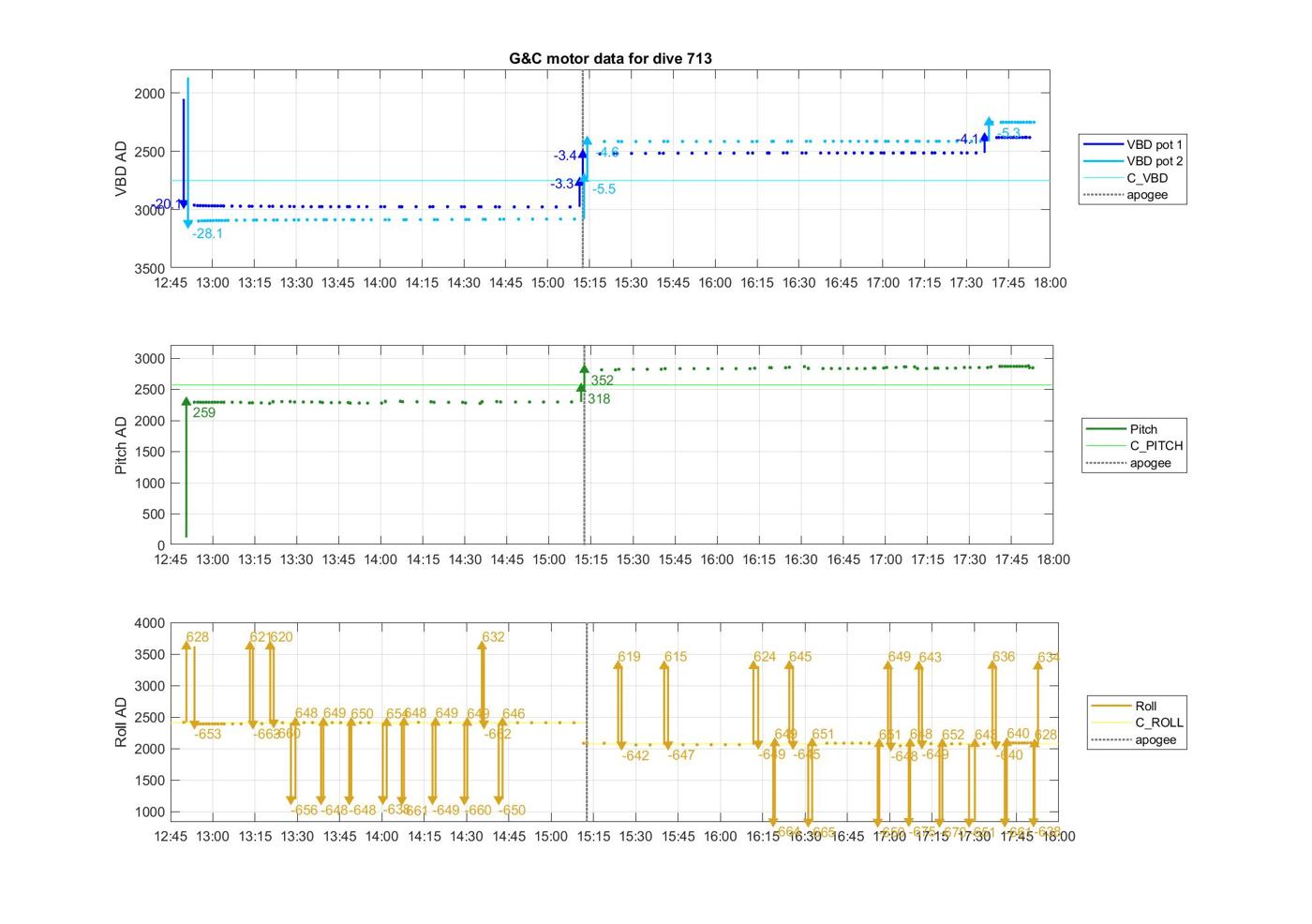The height and width of the screenshot is (924, 1312).
Task: Click the '624' data label in Roll plot
Action: pos(765,656)
